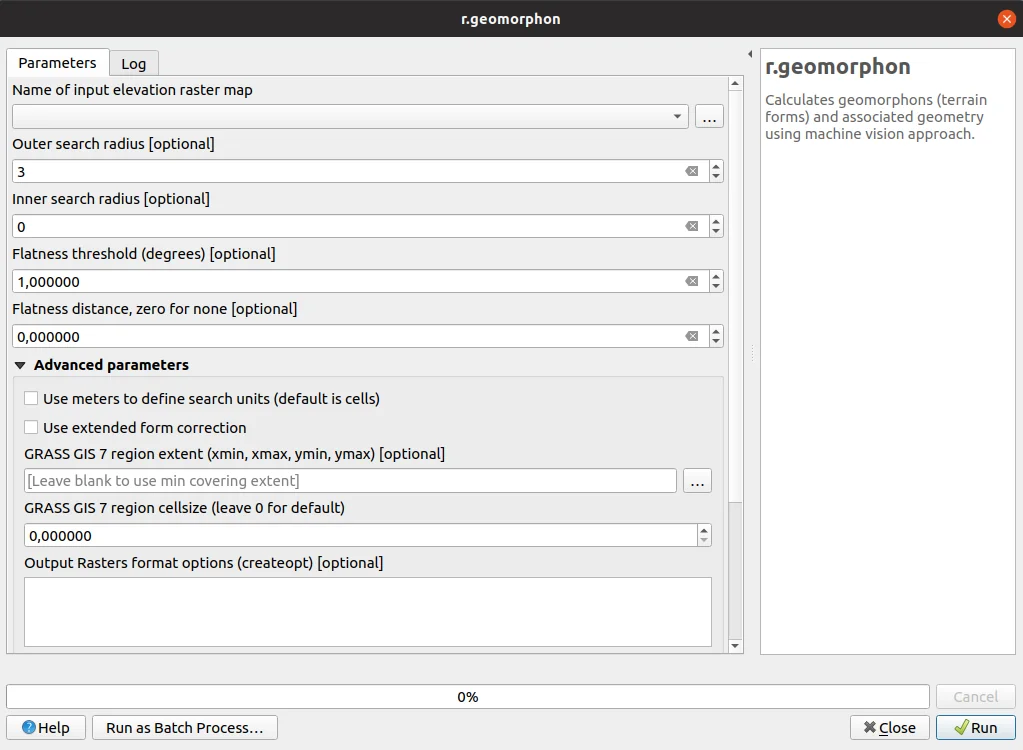
Task: Clear the Inner search radius value
Action: pos(691,227)
